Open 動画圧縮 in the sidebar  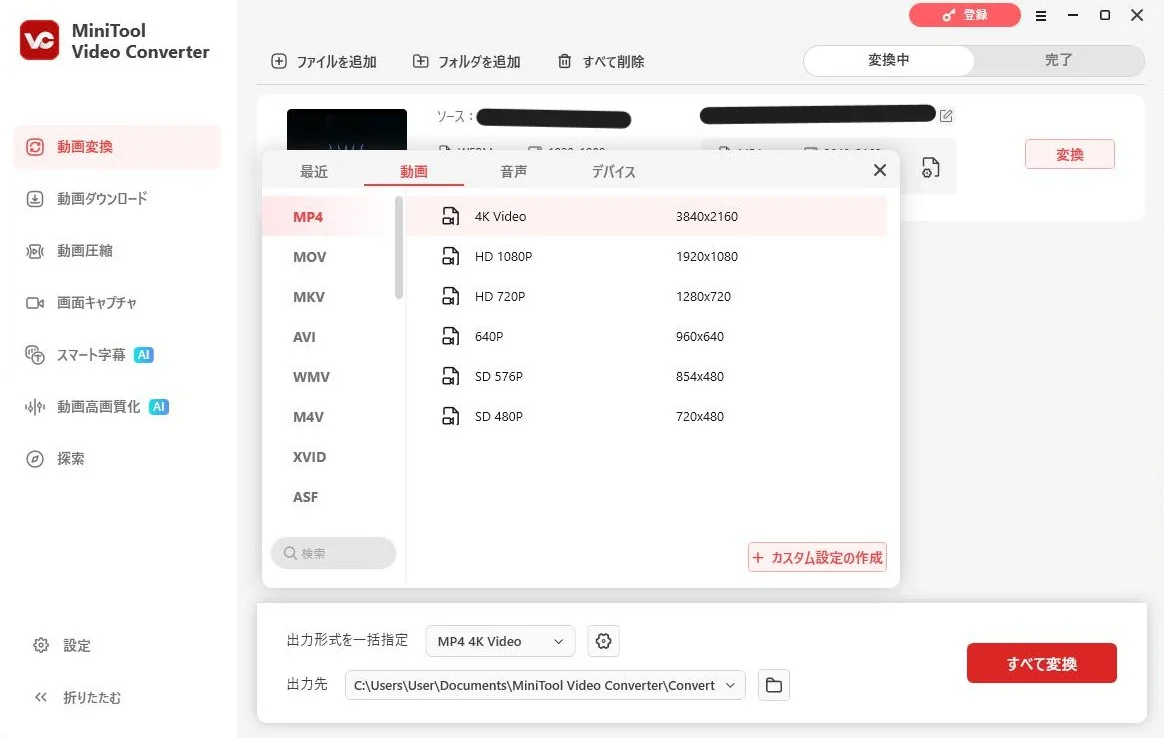pyautogui.click(x=85, y=251)
